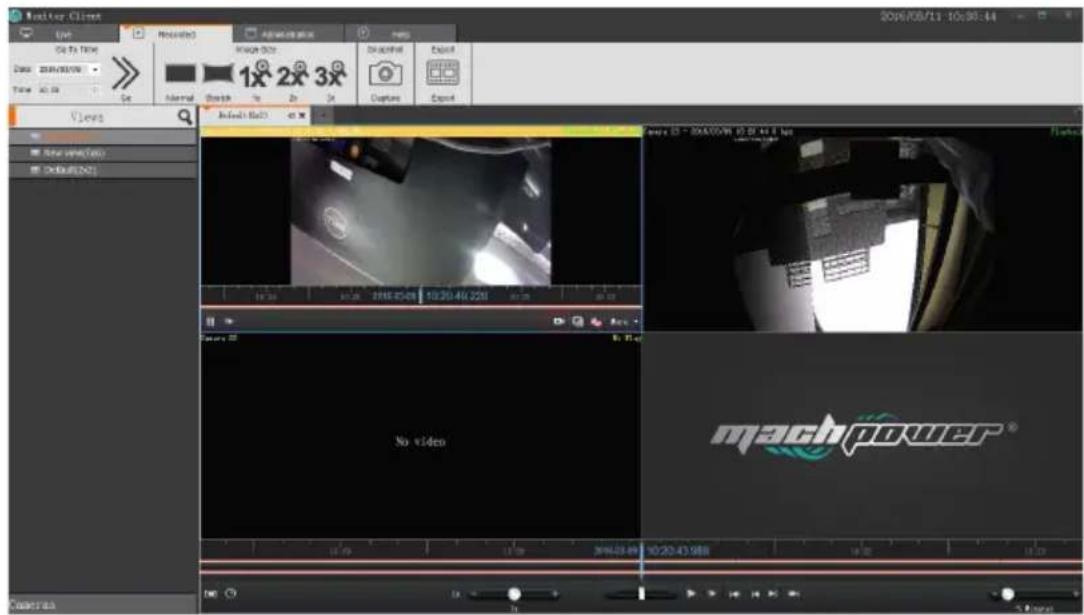Select the New view entry in Views list
The image size is (1084, 615).
coord(103,153)
